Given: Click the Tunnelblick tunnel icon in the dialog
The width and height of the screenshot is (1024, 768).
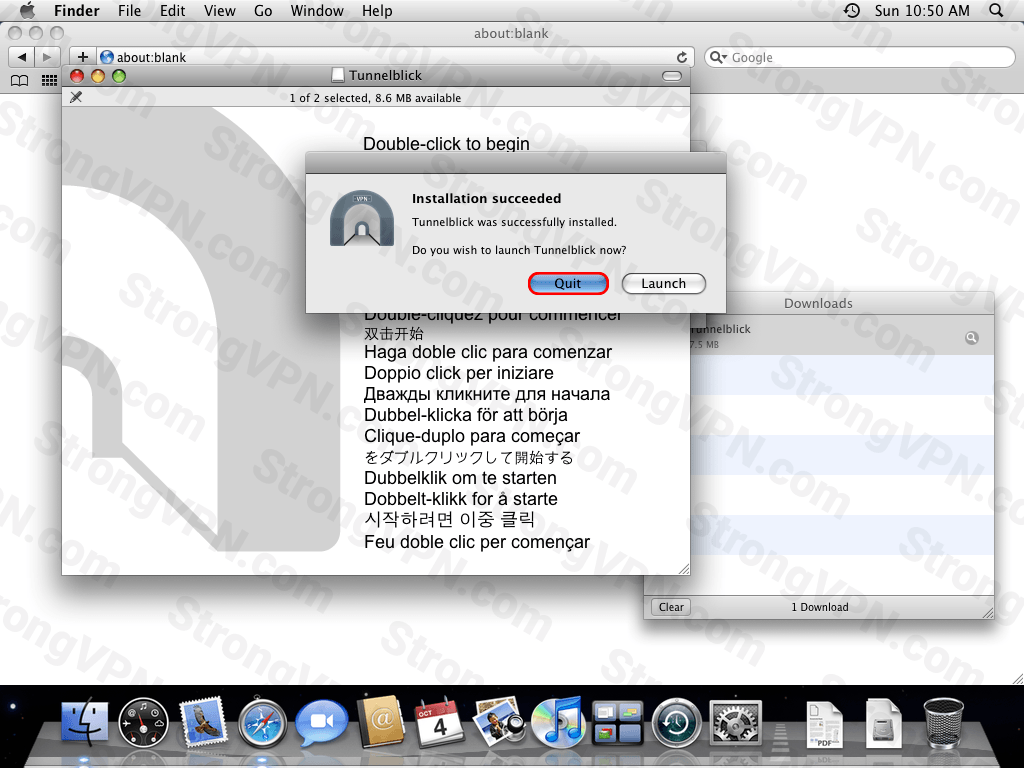Looking at the screenshot, I should 362,218.
